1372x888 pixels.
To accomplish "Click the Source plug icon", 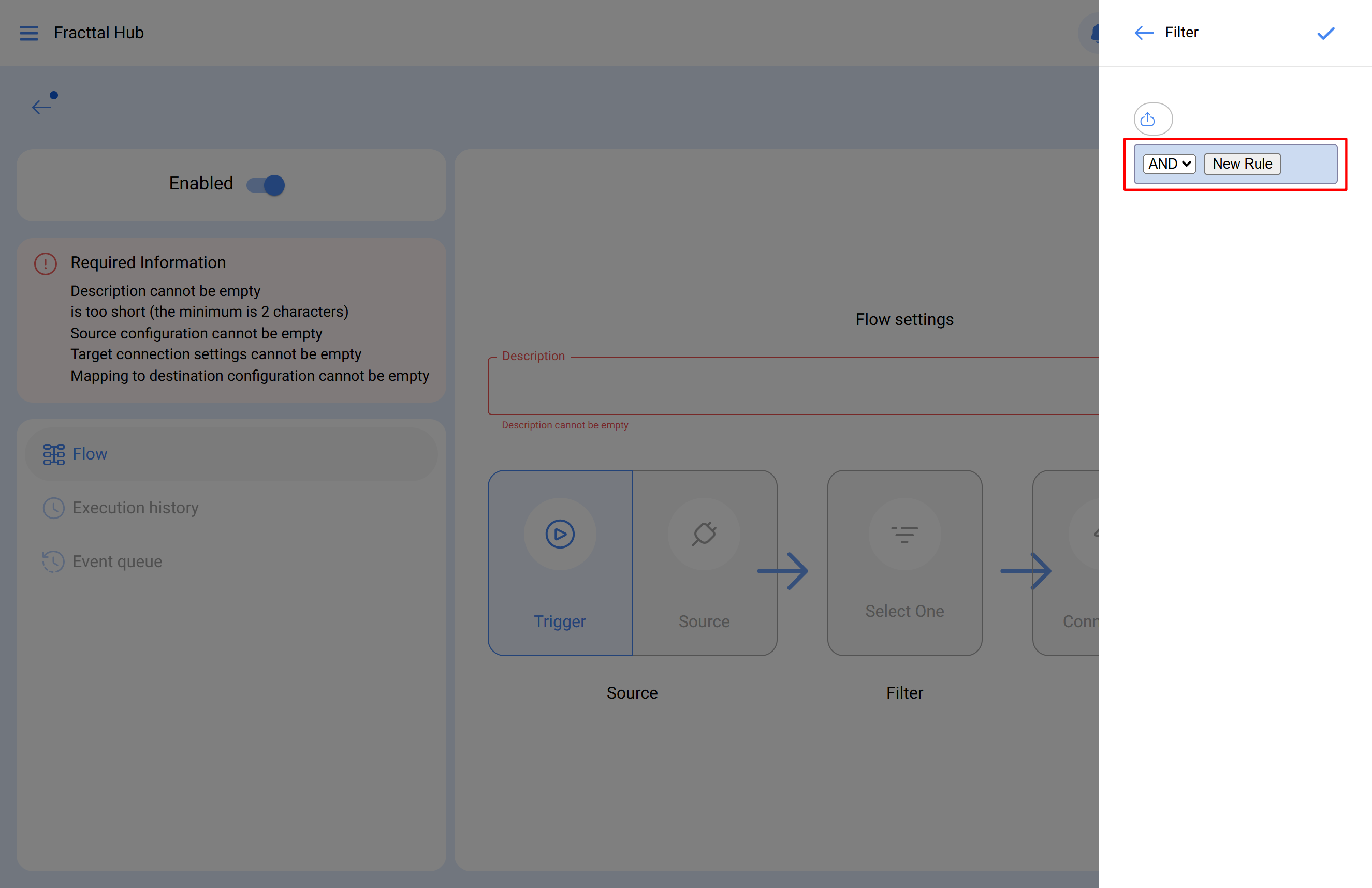I will tap(704, 534).
